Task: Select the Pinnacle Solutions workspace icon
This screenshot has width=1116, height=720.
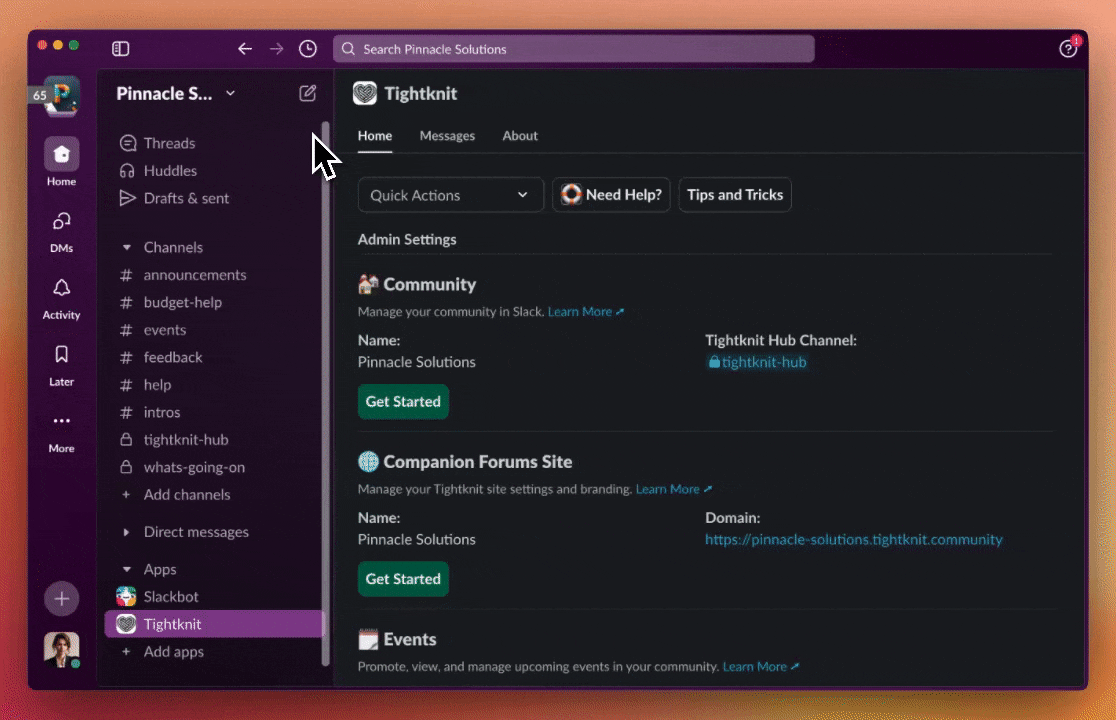Action: 62,96
